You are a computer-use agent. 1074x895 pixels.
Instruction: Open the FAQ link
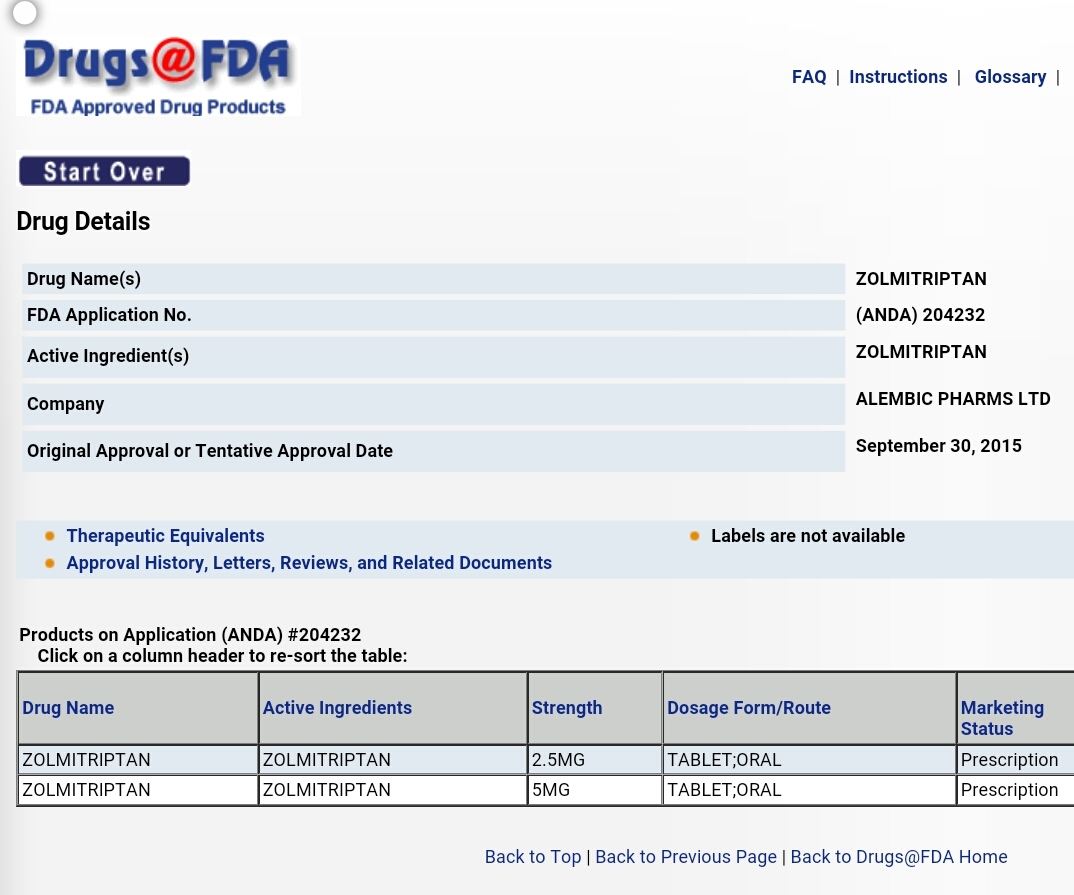[x=808, y=77]
